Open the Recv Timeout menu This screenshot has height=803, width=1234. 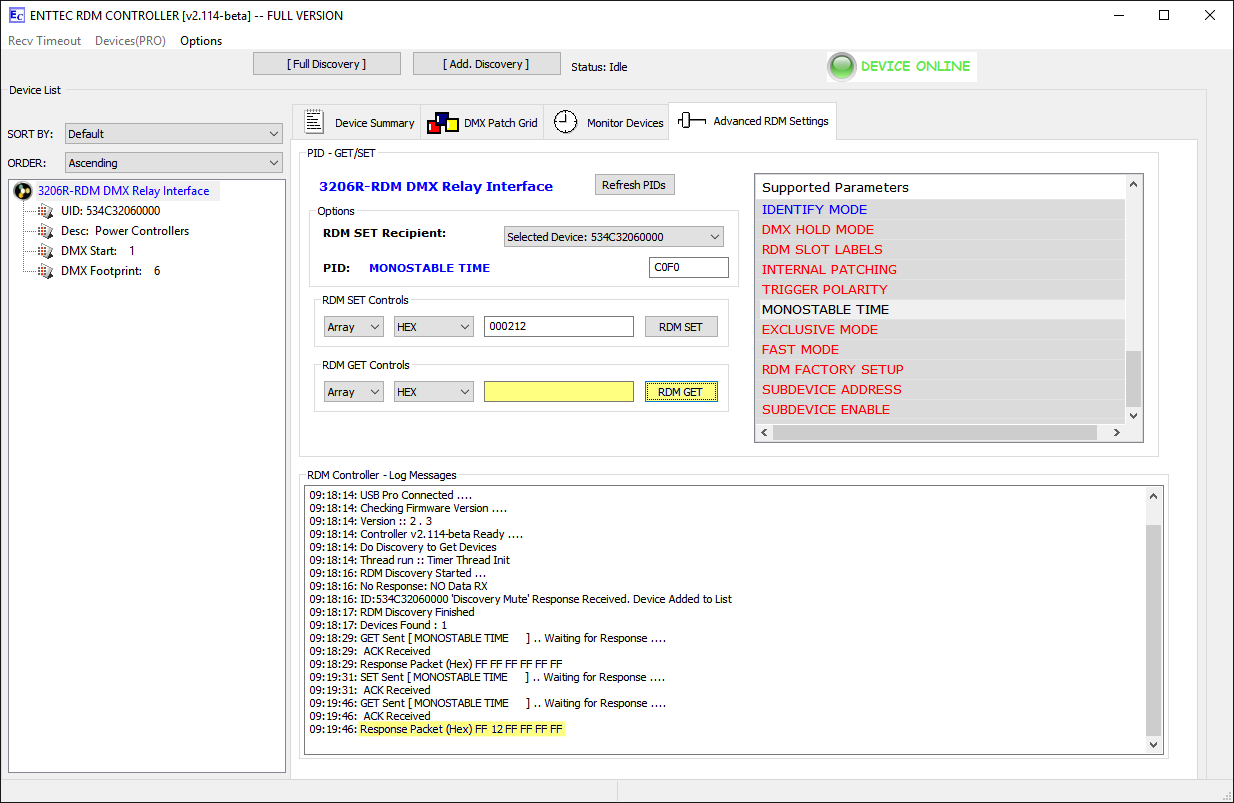[x=45, y=41]
